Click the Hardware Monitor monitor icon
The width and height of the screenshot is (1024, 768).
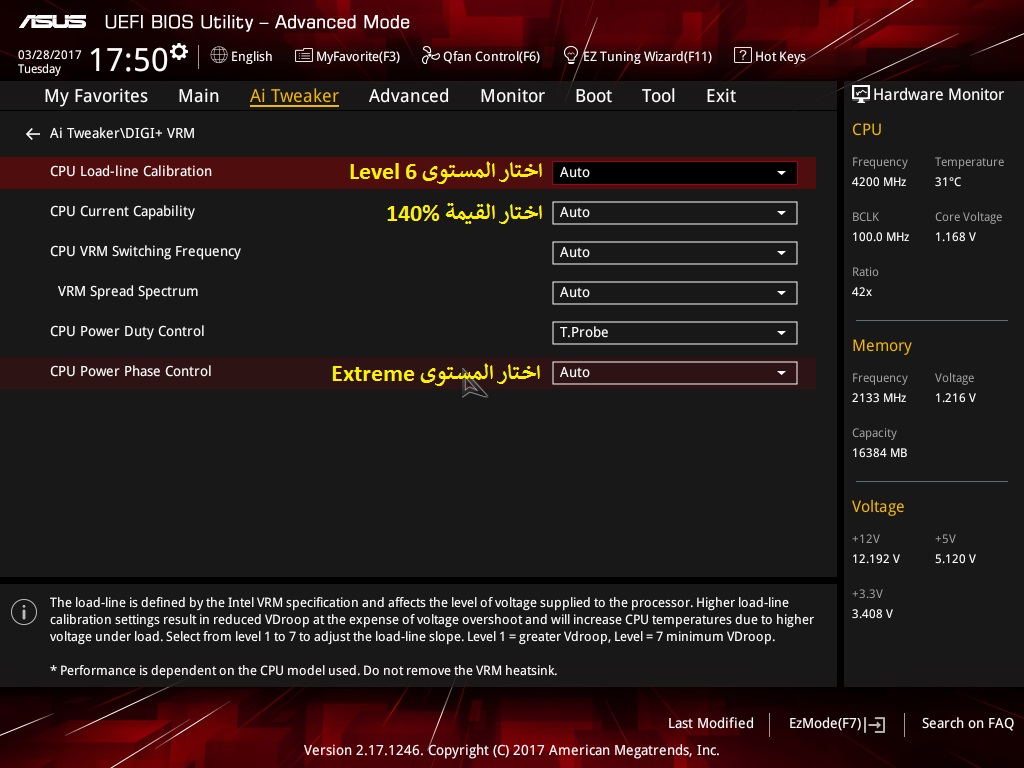[861, 95]
